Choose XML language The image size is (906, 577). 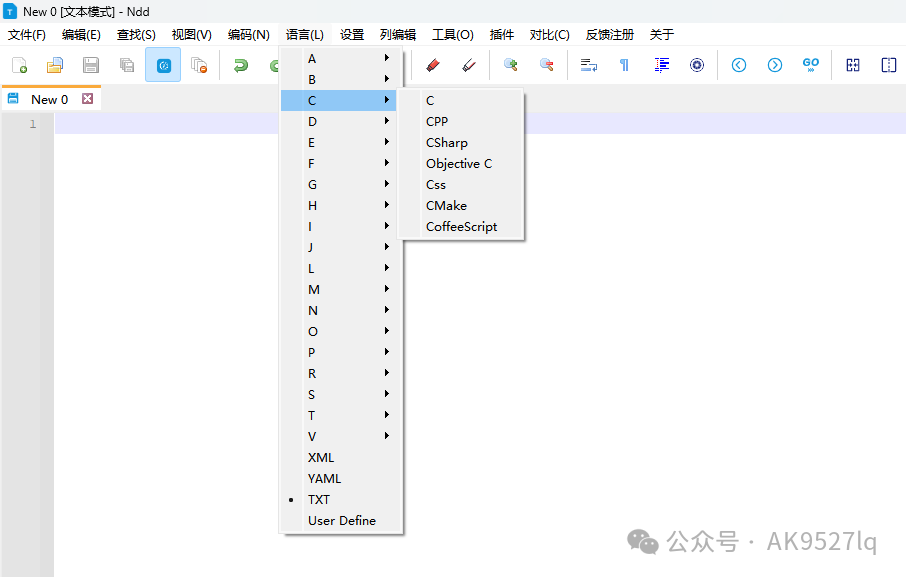coord(341,457)
